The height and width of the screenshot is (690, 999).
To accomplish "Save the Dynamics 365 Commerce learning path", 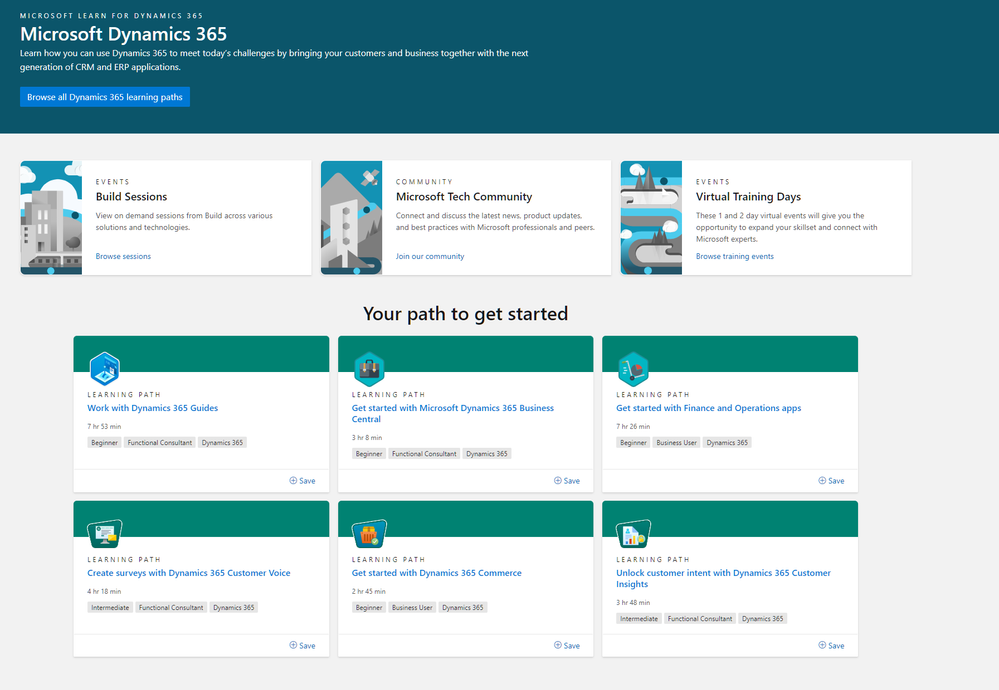I will [567, 645].
